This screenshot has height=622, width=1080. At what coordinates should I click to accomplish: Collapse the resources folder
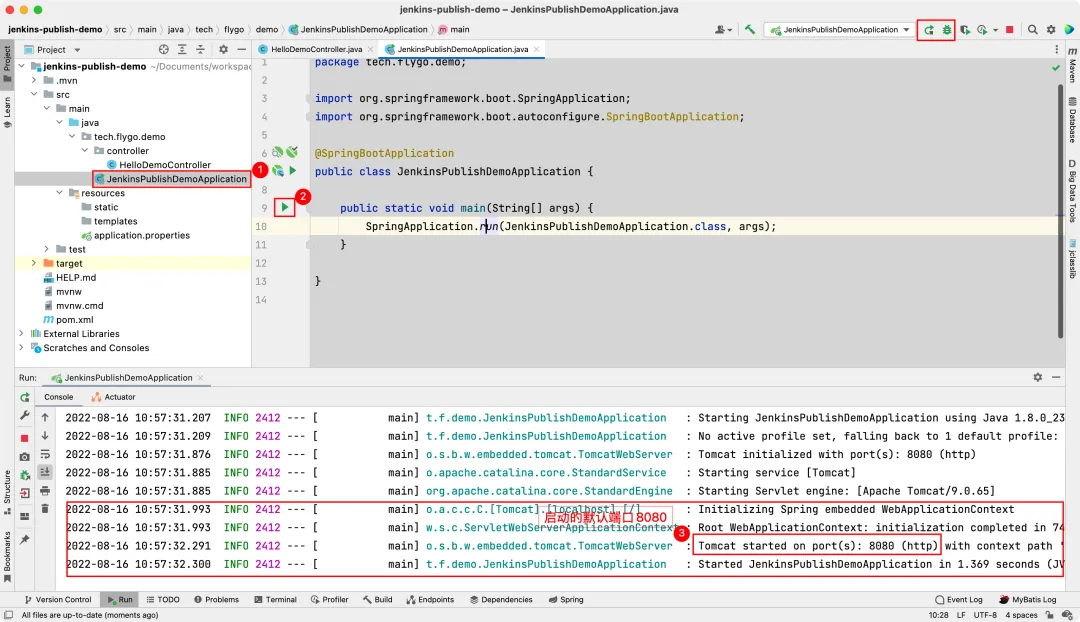pos(59,193)
